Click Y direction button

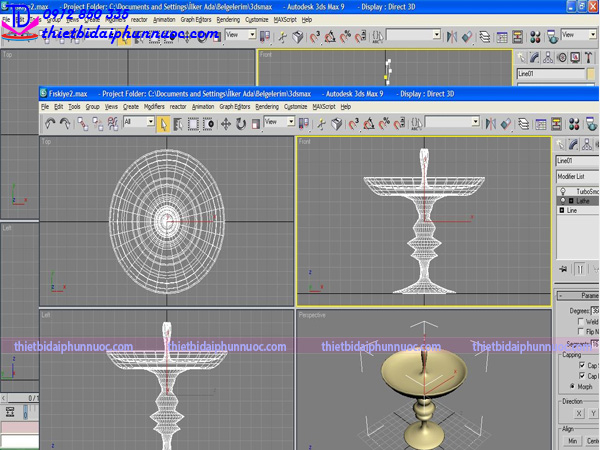click(593, 413)
